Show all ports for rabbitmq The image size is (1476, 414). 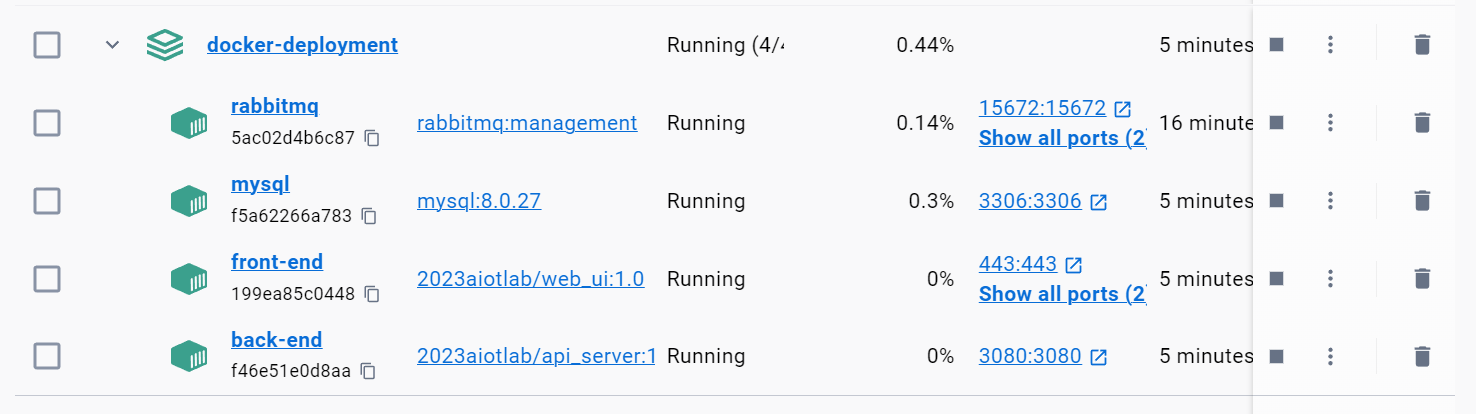[1062, 138]
